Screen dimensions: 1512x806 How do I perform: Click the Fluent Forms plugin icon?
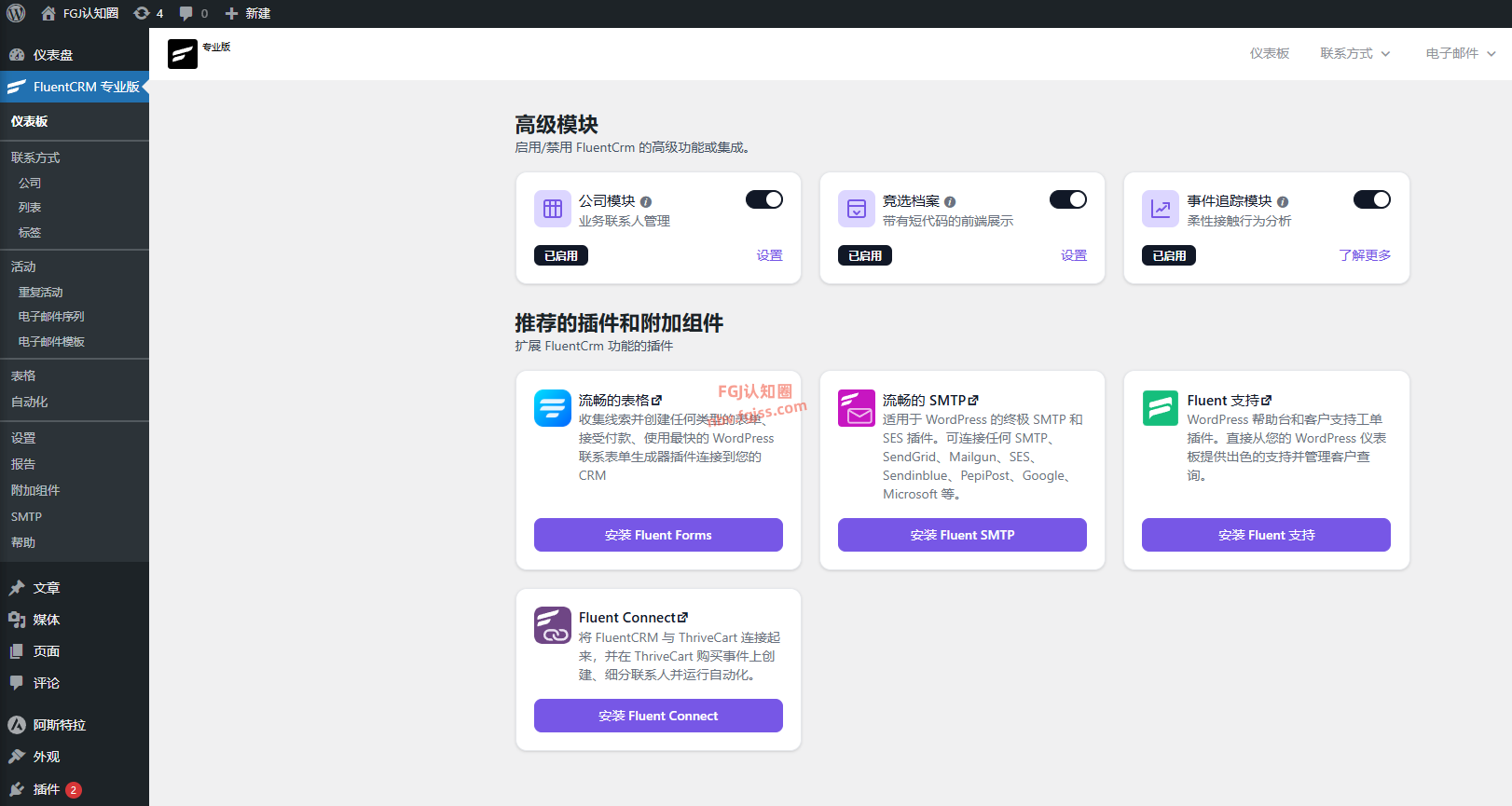tap(553, 408)
